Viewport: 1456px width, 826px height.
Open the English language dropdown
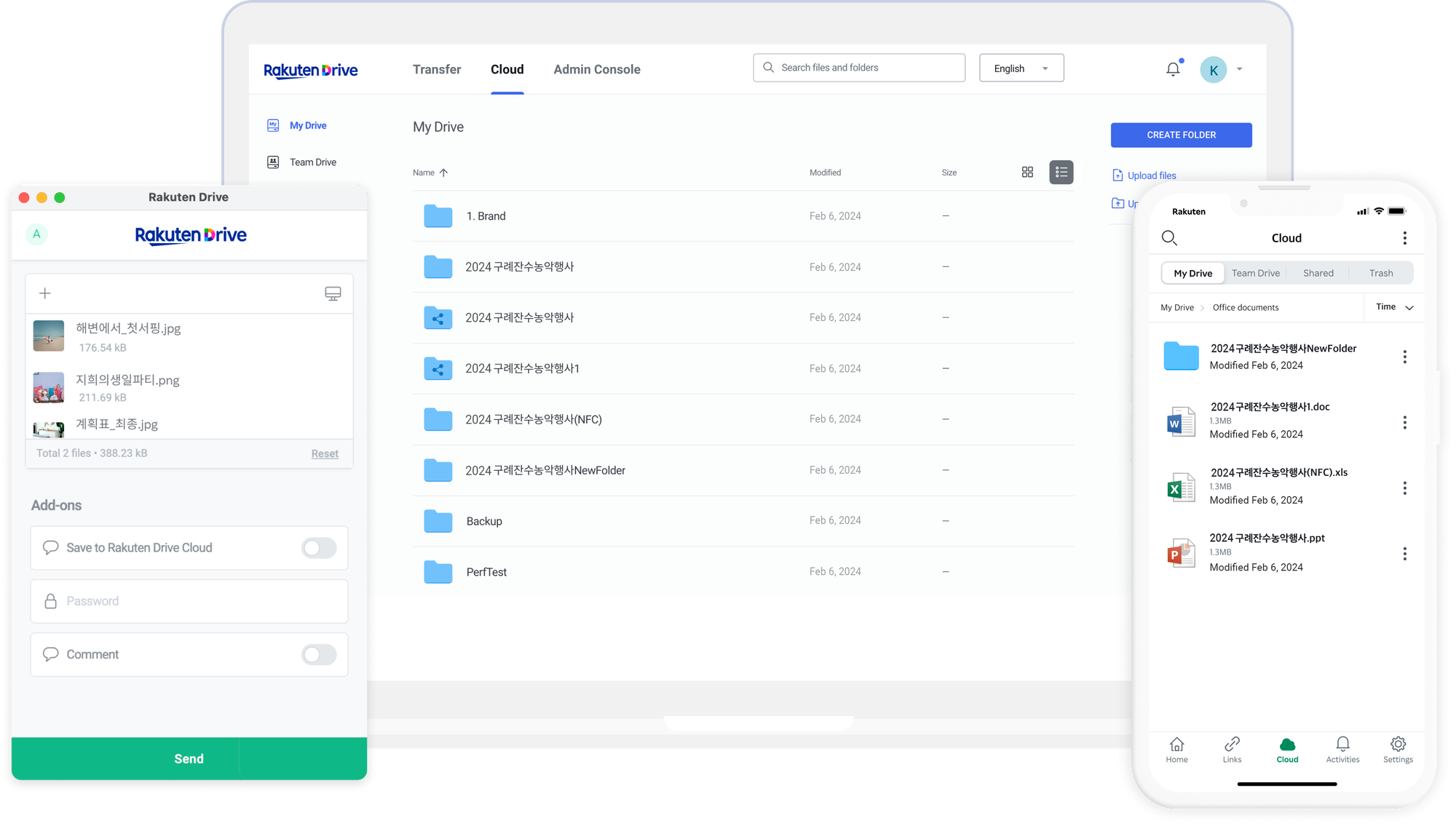pyautogui.click(x=1021, y=68)
